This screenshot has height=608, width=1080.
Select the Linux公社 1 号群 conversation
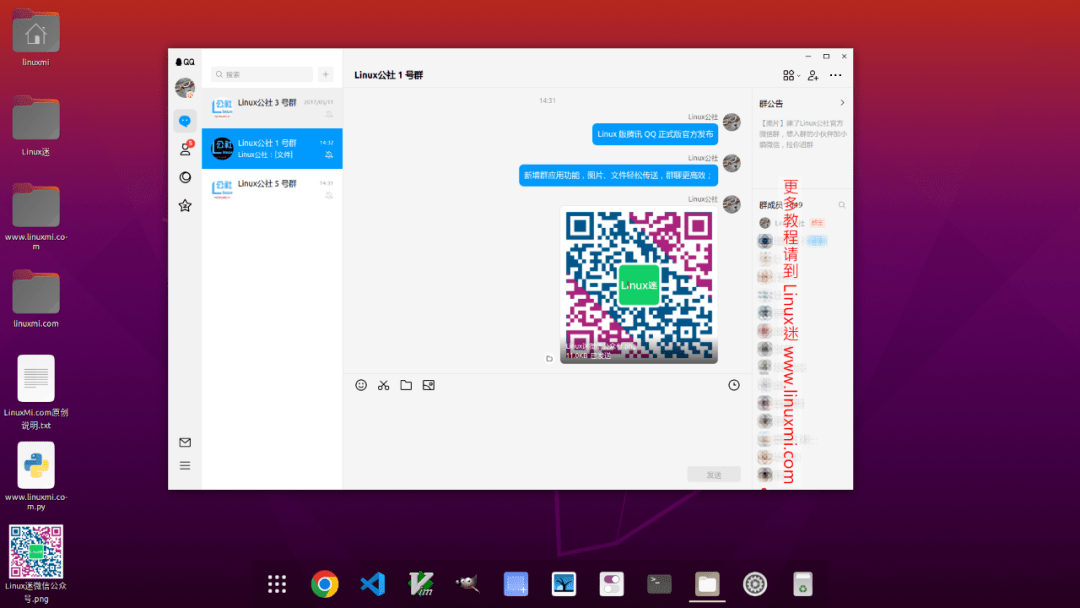coord(272,148)
